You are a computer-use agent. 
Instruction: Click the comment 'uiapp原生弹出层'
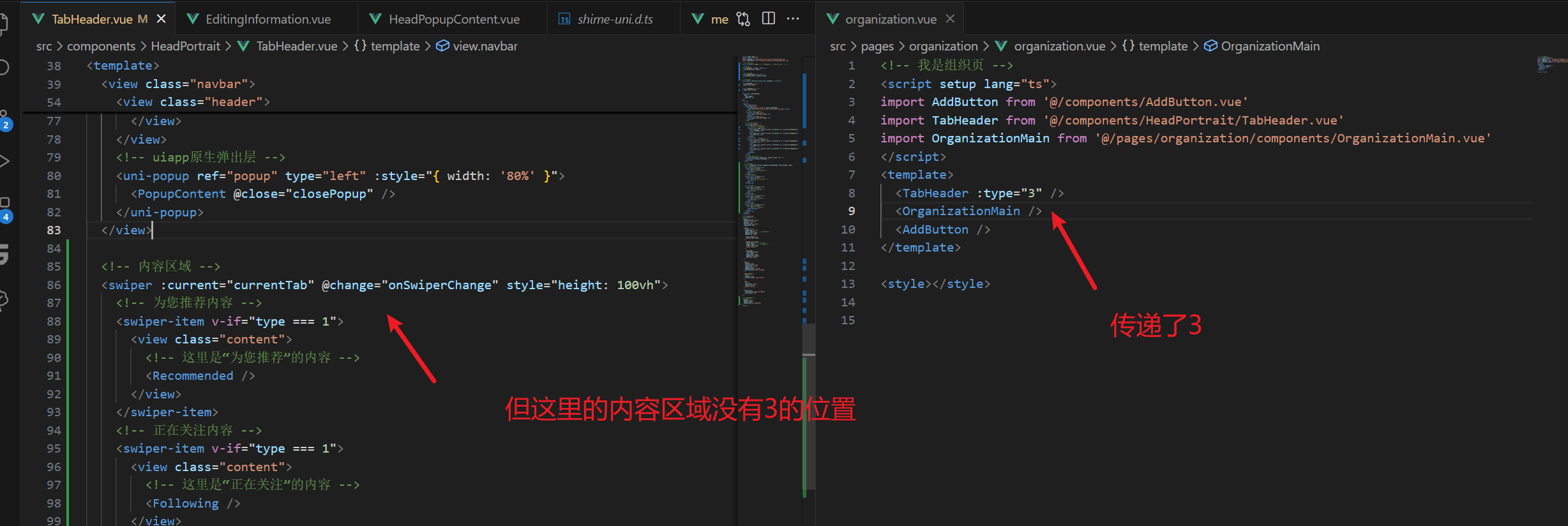[x=200, y=157]
